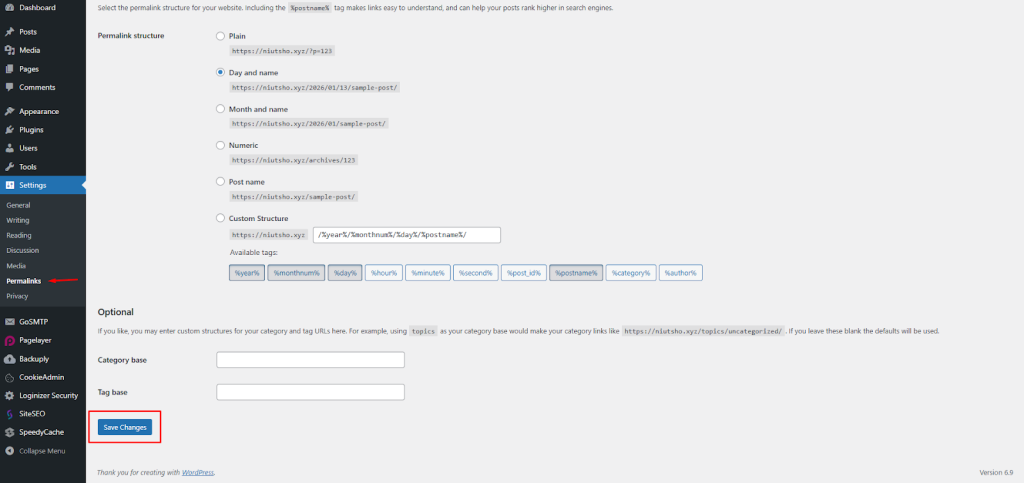Click the SpeedyCache icon
The image size is (1024, 483).
pos(9,432)
